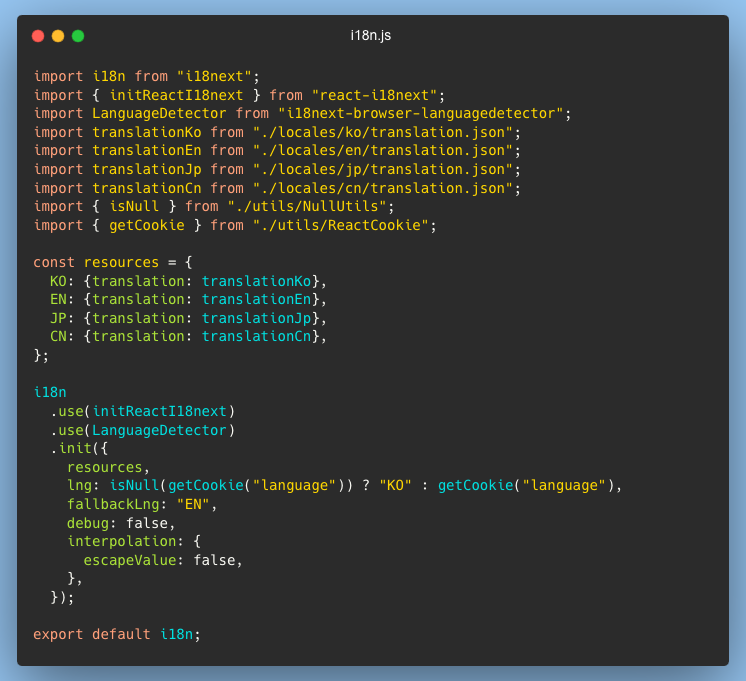Click "./locales/cn/translation.json" path

point(383,188)
